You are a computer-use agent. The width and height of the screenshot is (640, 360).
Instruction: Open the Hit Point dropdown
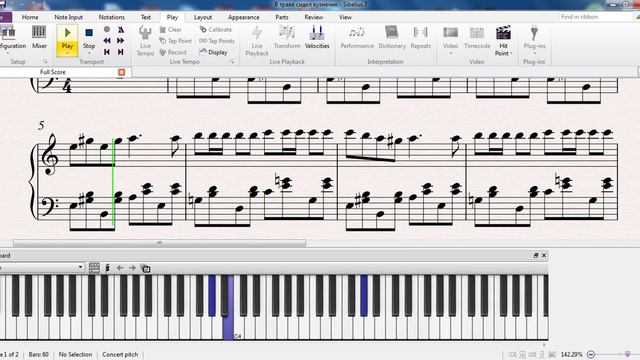point(503,40)
